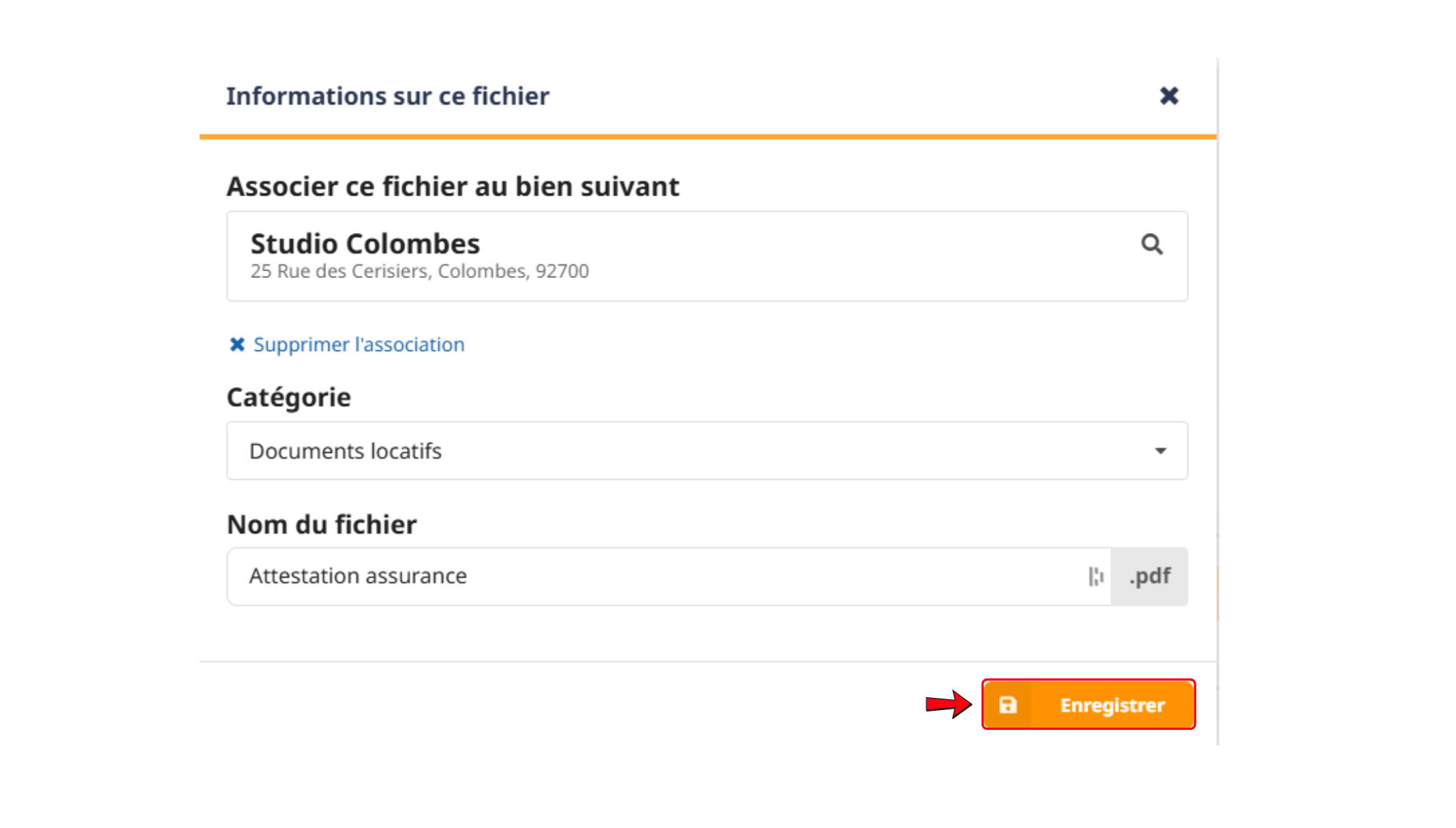Image resolution: width=1456 pixels, height=828 pixels.
Task: Click the .pdf extension suffix
Action: [x=1149, y=577]
